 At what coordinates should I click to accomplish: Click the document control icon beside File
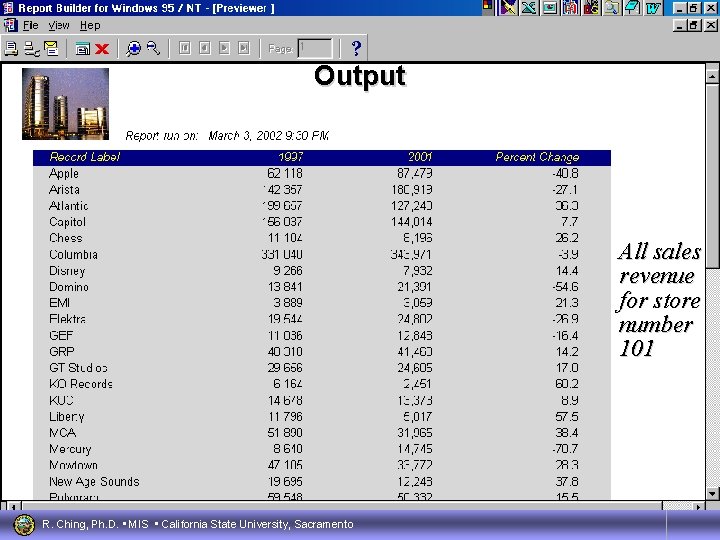tap(10, 25)
